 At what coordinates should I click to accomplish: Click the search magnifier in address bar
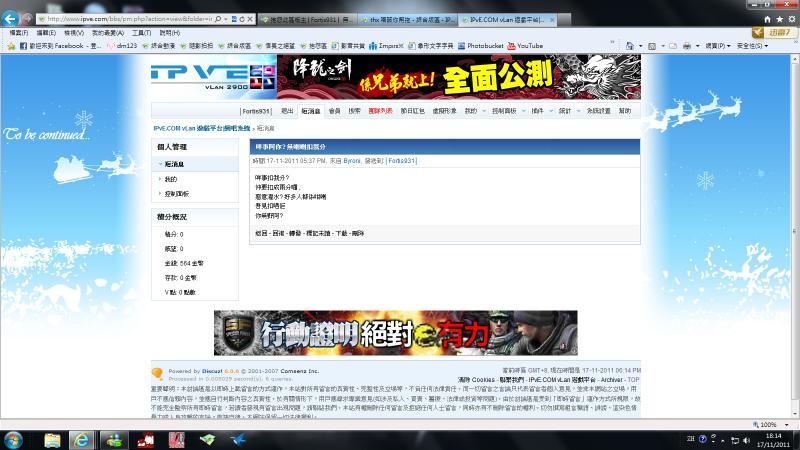point(218,19)
